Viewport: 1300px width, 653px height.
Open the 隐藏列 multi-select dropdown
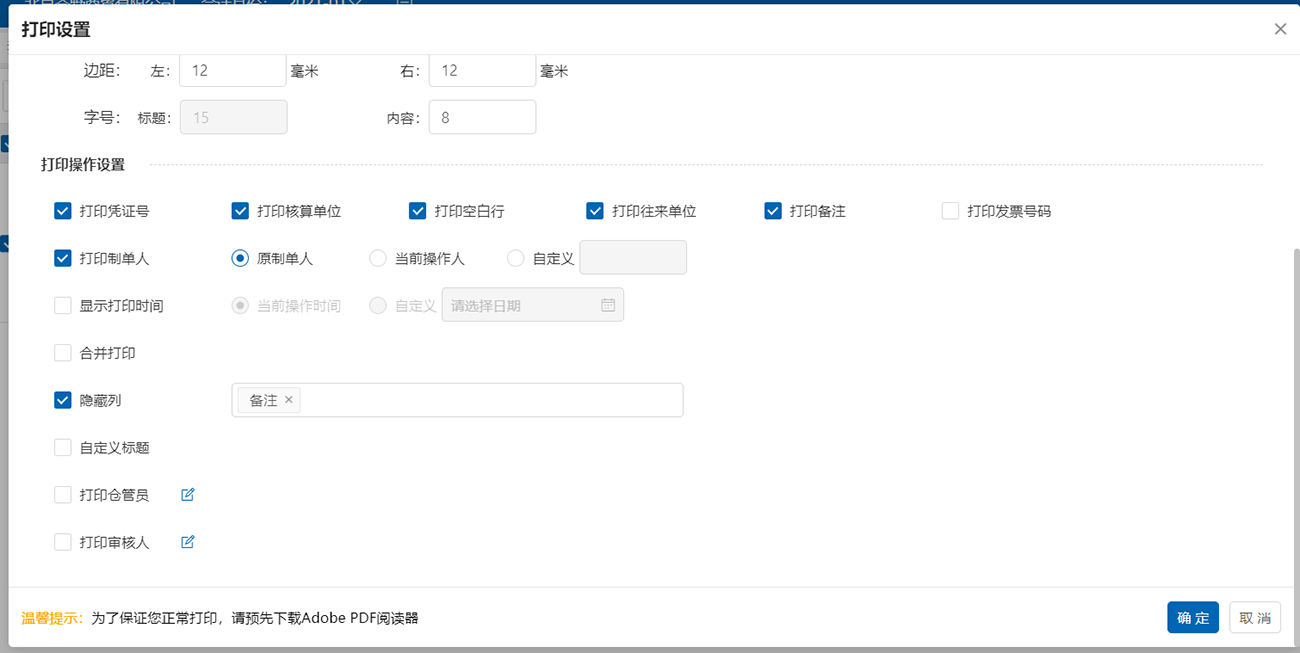click(490, 400)
